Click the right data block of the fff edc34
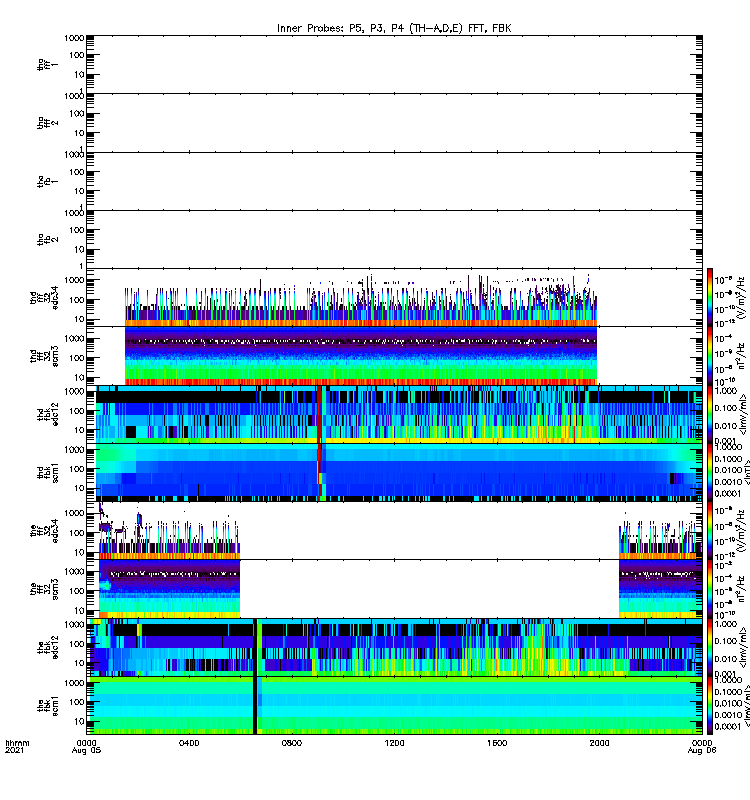This screenshot has width=750, height=800. pyautogui.click(x=658, y=540)
